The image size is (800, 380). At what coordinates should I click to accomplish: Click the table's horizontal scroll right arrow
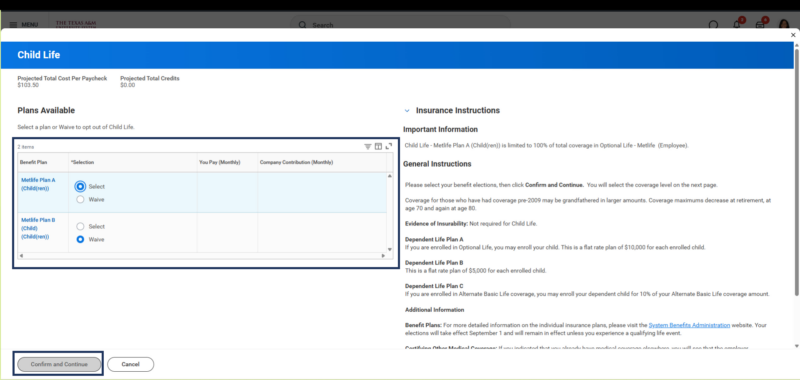pos(383,256)
